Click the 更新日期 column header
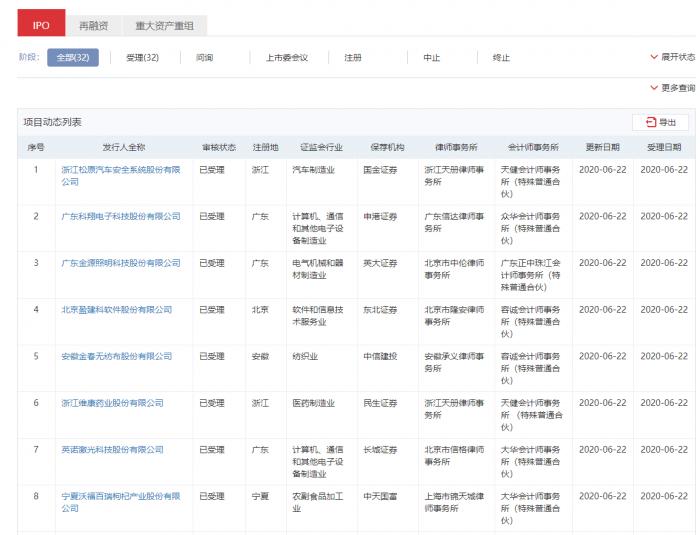This screenshot has height=535, width=700. point(602,148)
